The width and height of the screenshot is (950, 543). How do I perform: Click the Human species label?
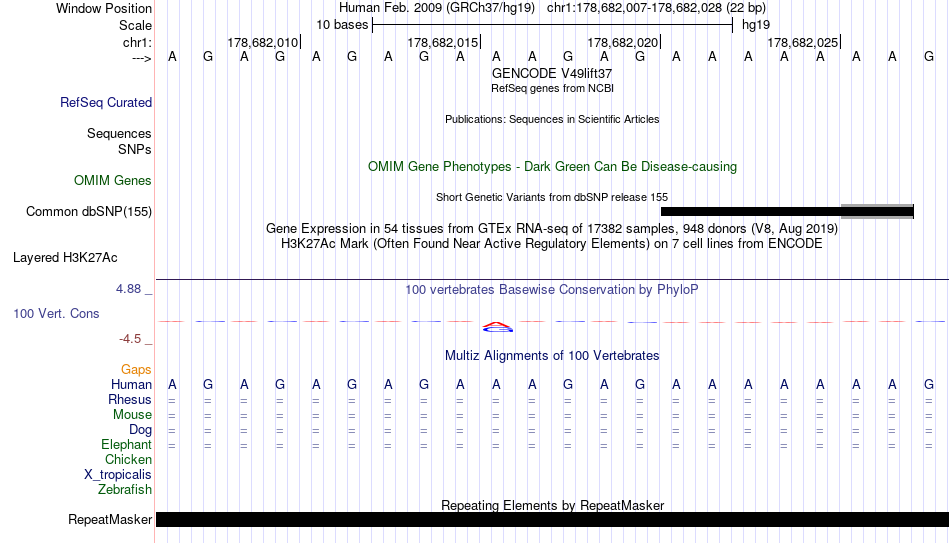(x=131, y=385)
